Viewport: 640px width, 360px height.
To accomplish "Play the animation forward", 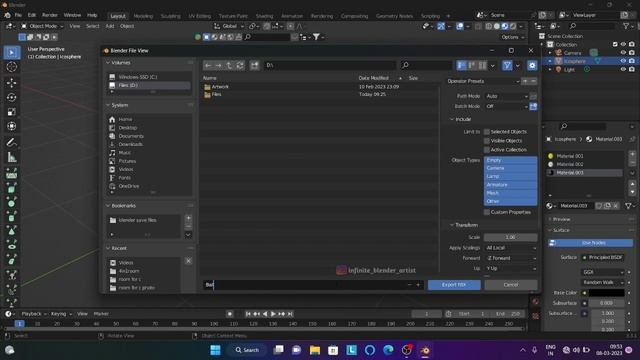I will point(273,314).
